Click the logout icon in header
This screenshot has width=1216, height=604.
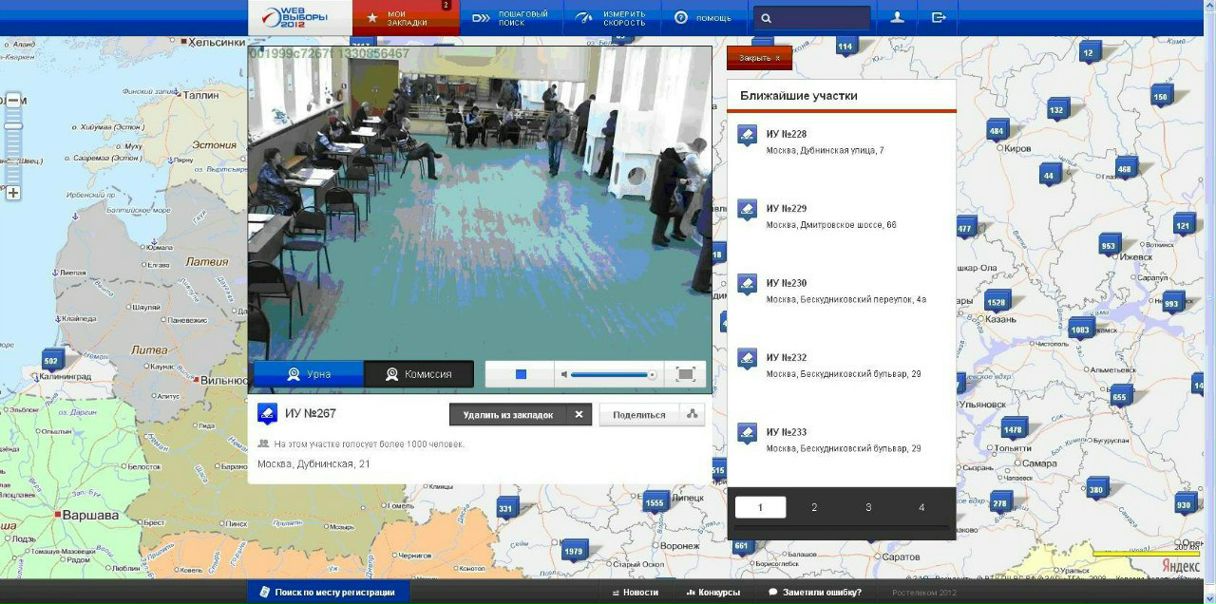pos(938,18)
